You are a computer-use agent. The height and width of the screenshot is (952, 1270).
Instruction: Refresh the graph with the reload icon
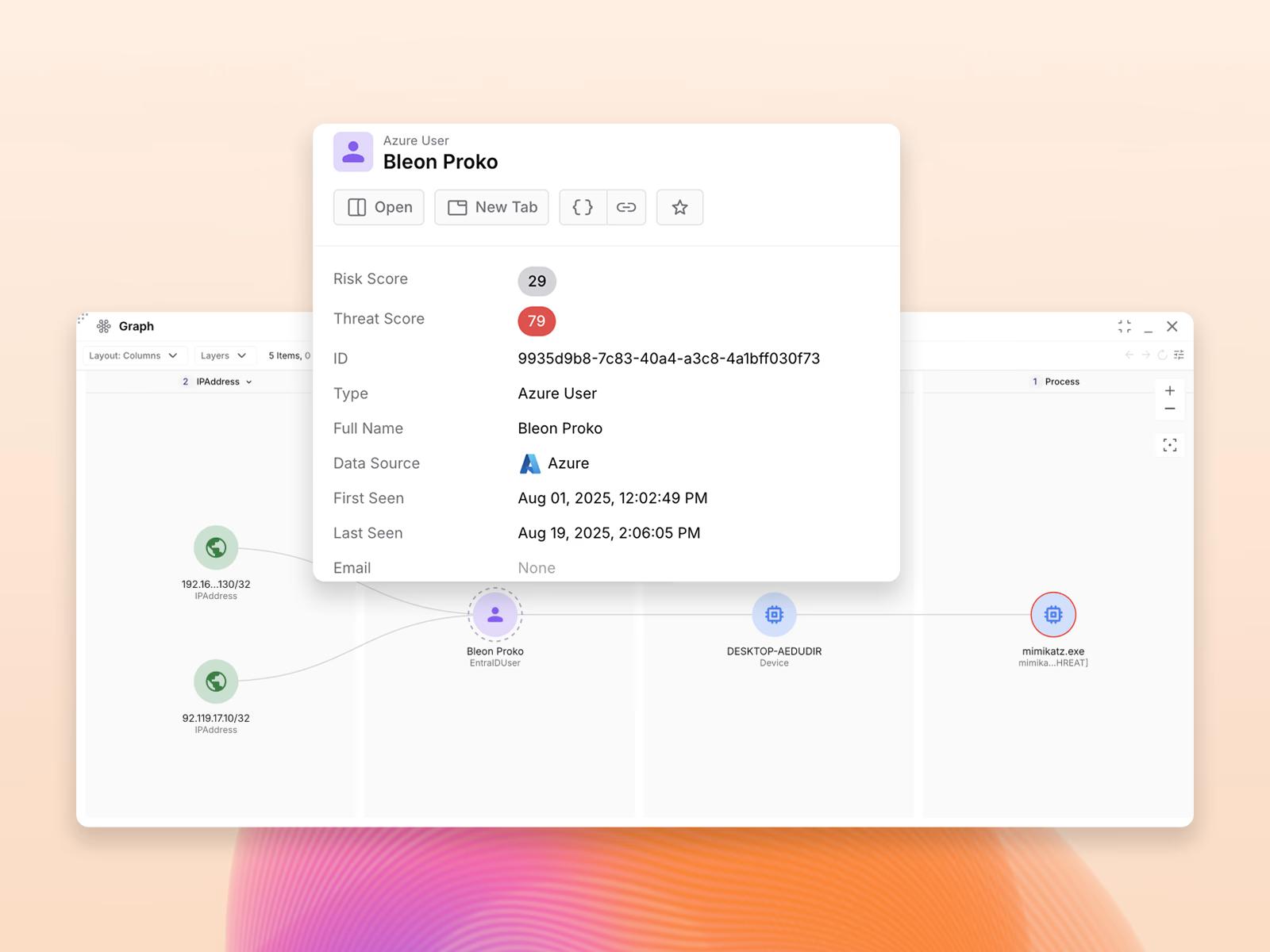(1162, 355)
